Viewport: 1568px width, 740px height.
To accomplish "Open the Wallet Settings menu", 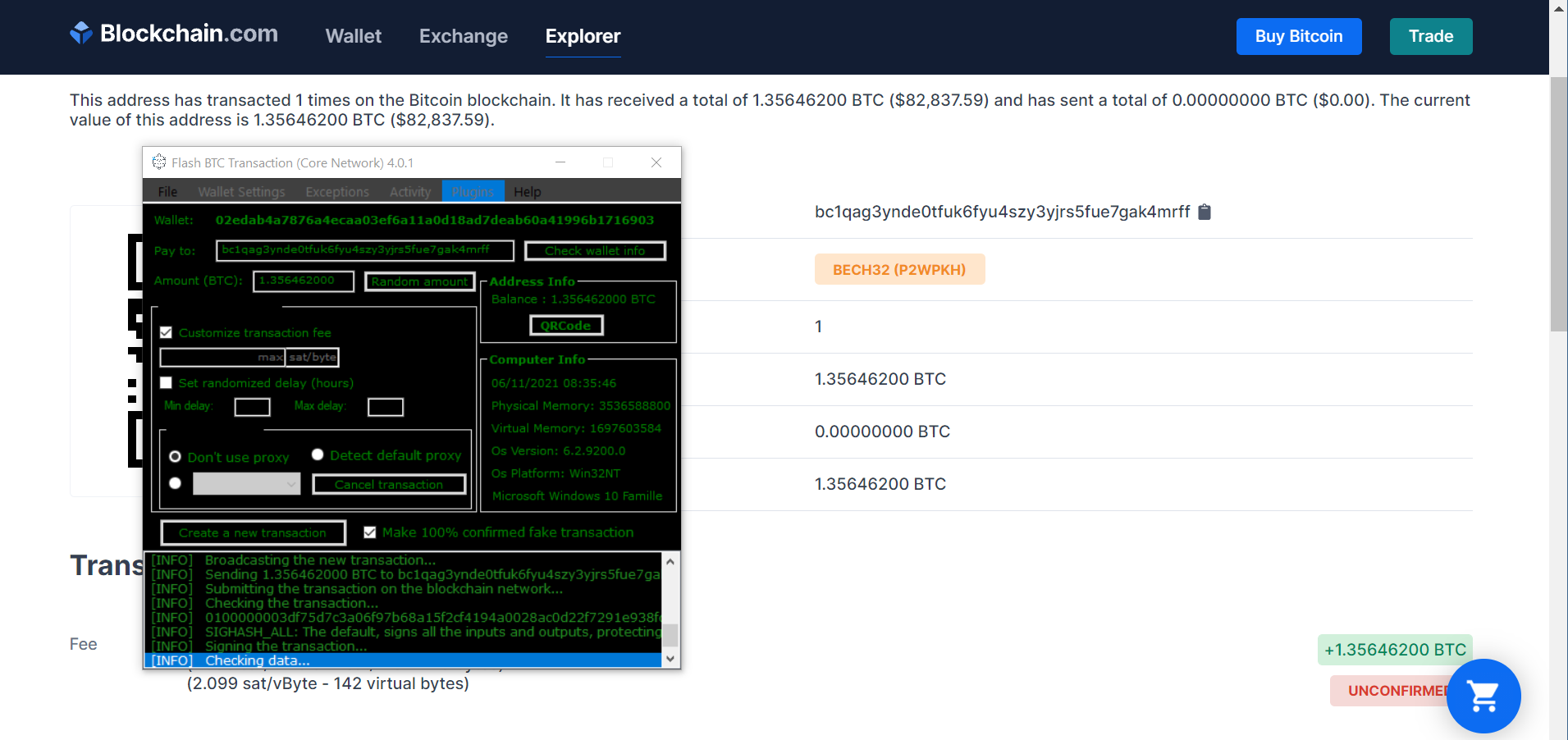I will (241, 192).
